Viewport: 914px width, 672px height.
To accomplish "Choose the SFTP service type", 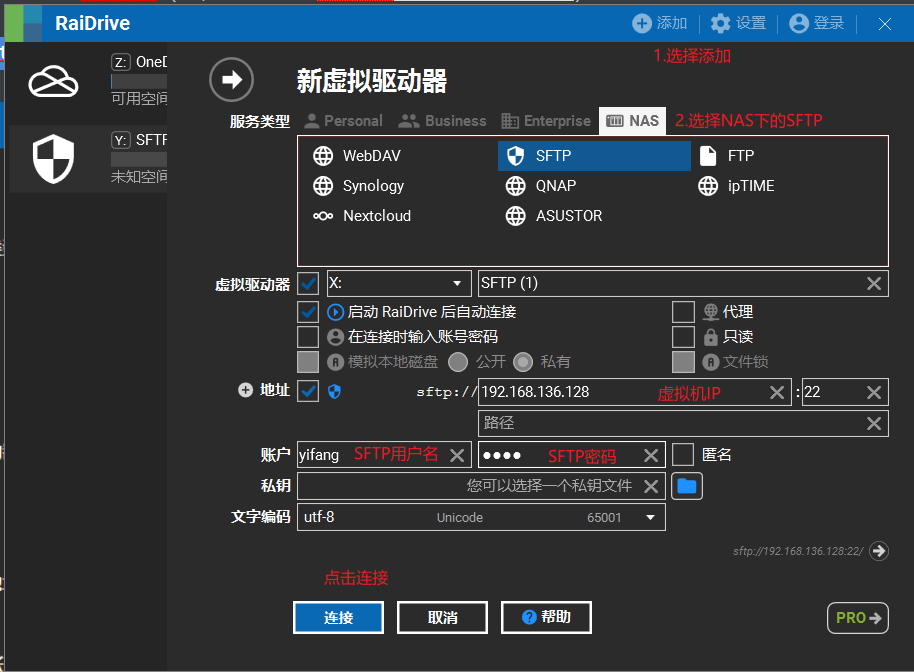I will coord(594,156).
